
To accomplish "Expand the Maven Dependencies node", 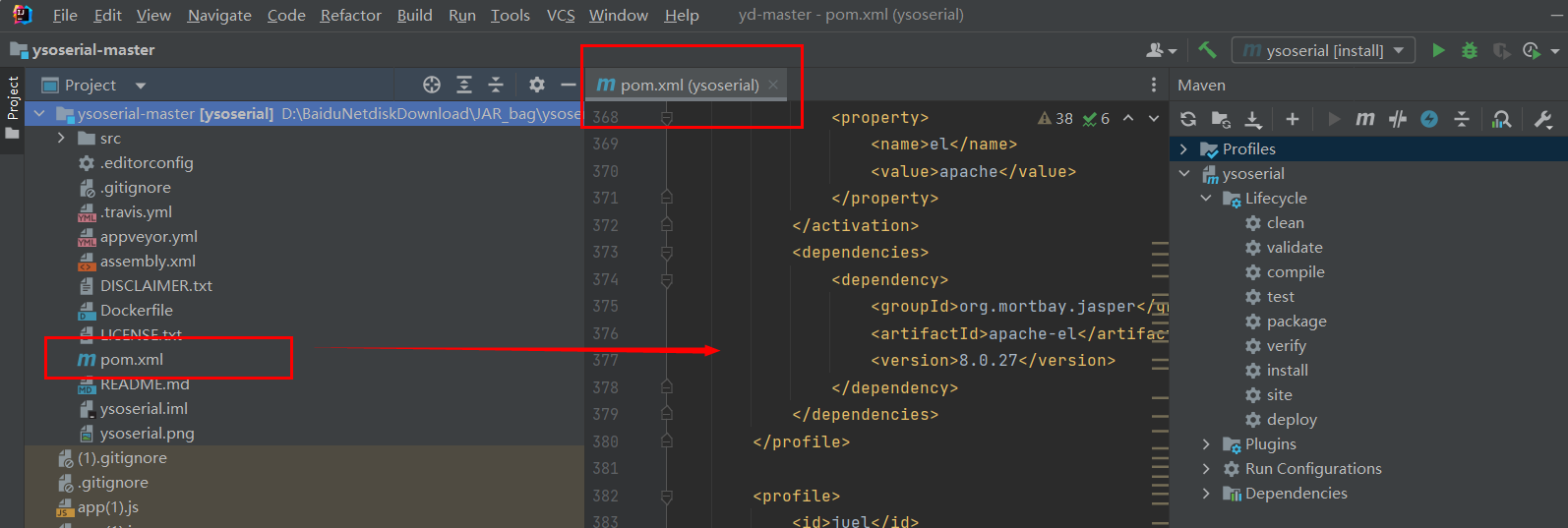I will click(1206, 494).
